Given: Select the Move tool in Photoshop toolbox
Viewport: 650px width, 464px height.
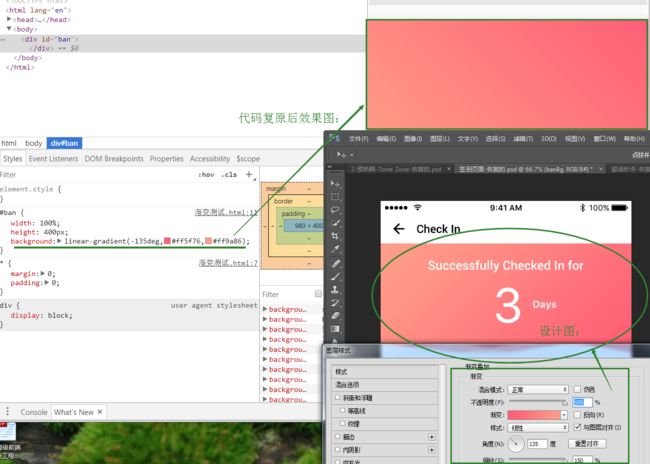Looking at the screenshot, I should pos(335,183).
